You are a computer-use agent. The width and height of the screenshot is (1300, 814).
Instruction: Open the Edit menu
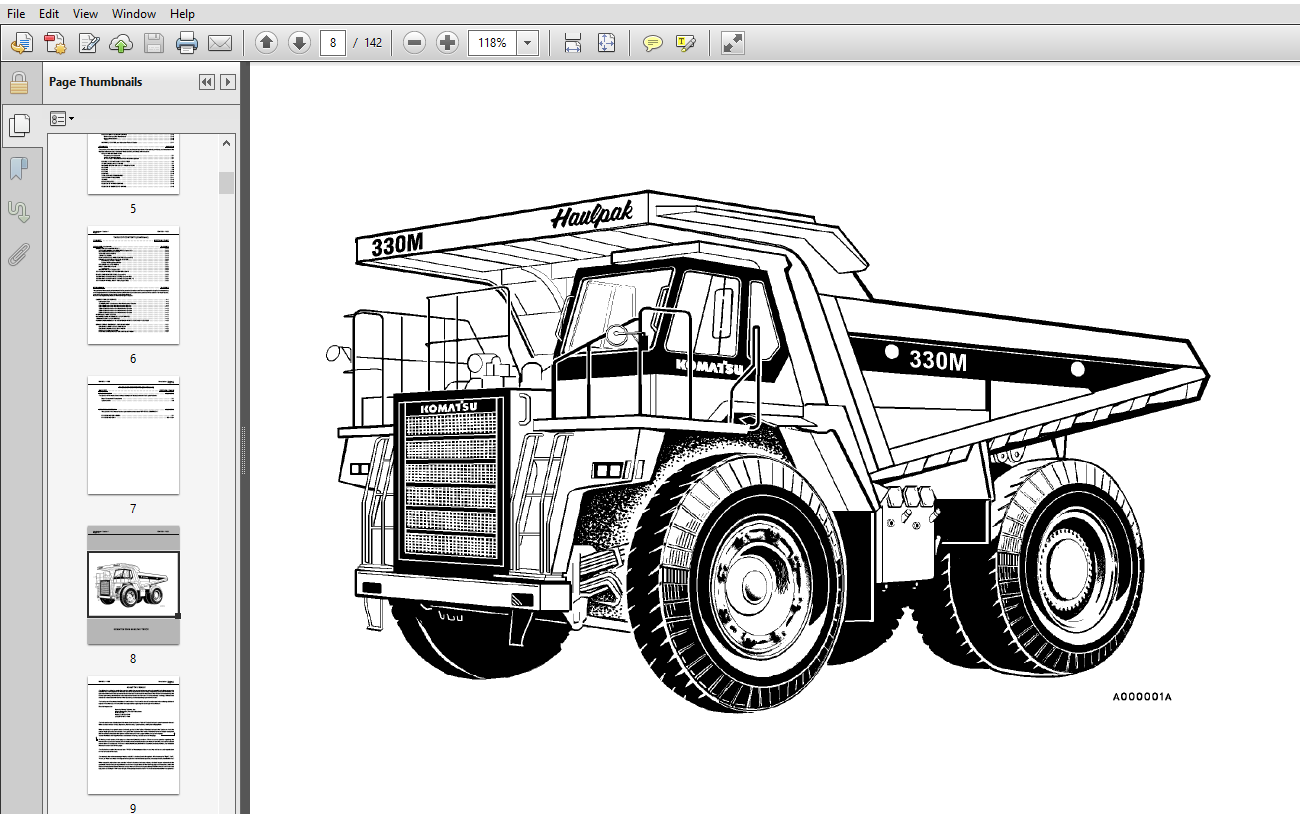49,14
